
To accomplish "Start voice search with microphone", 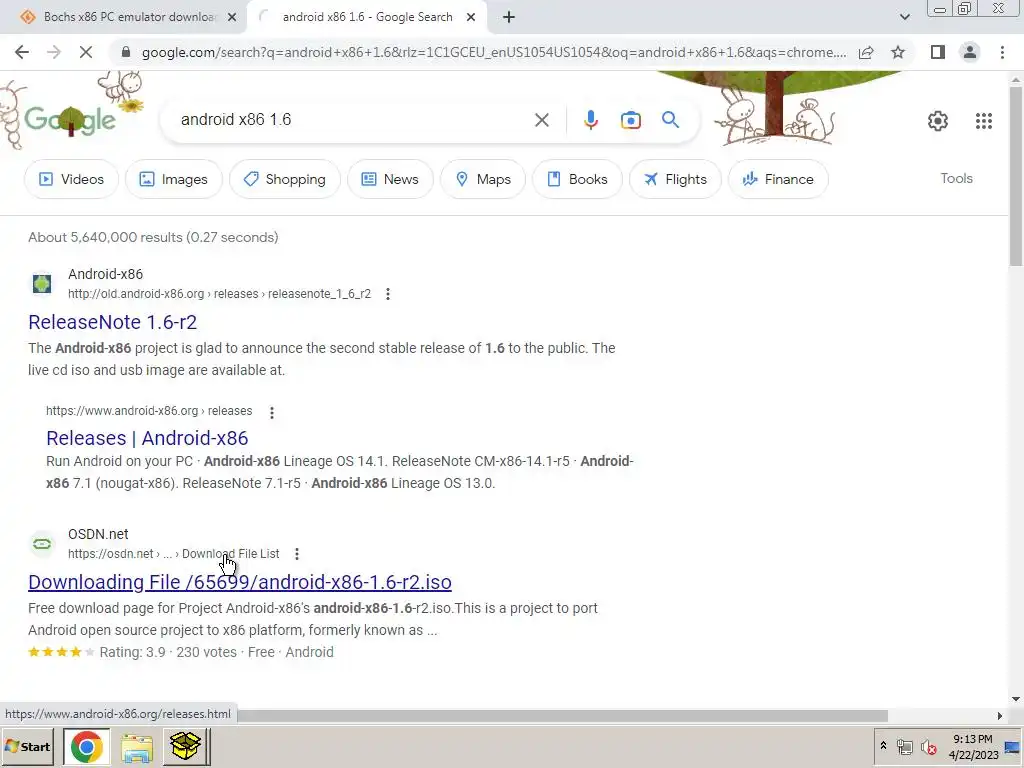I will [x=590, y=120].
